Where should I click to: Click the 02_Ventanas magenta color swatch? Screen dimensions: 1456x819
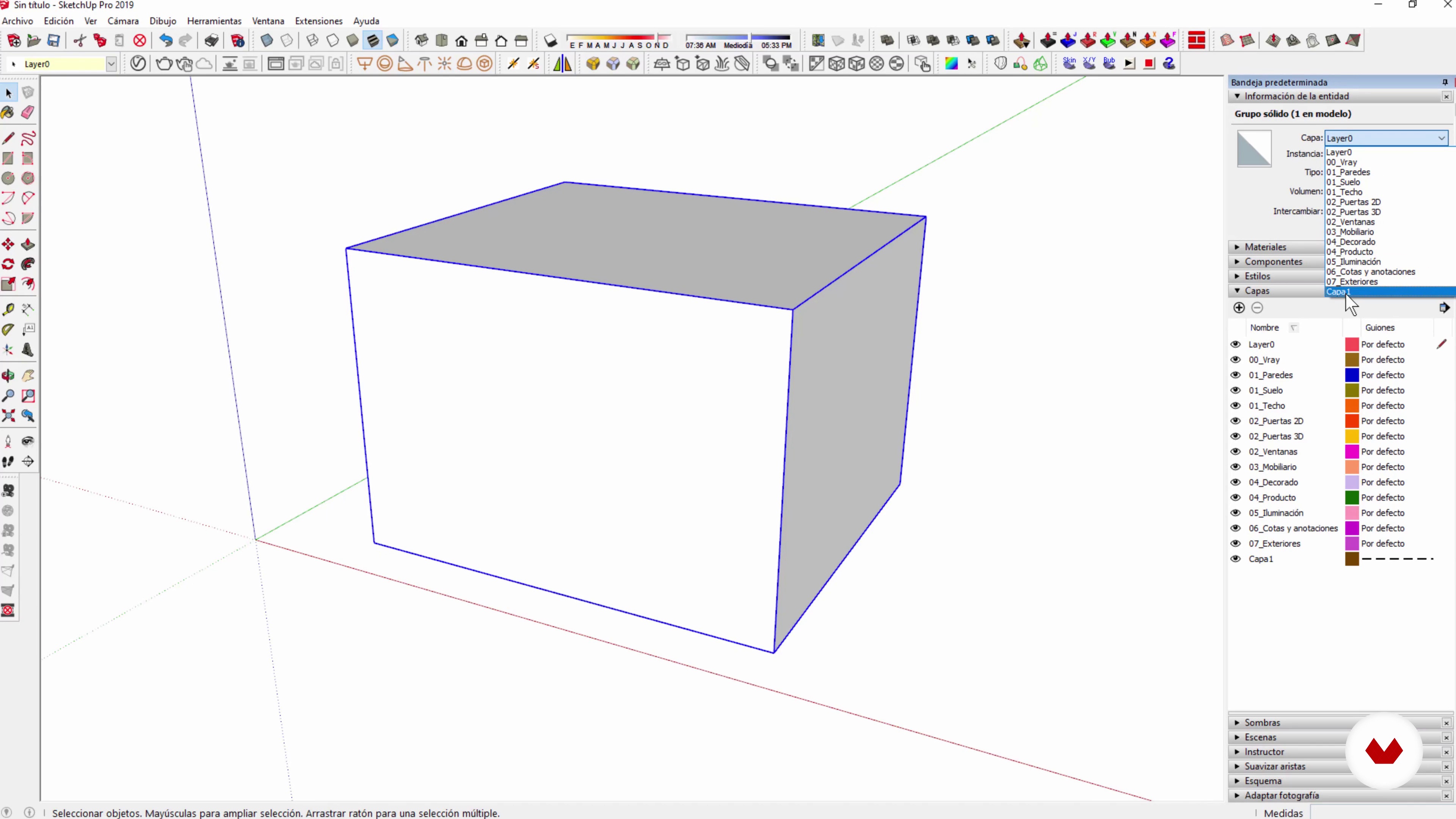(x=1351, y=452)
